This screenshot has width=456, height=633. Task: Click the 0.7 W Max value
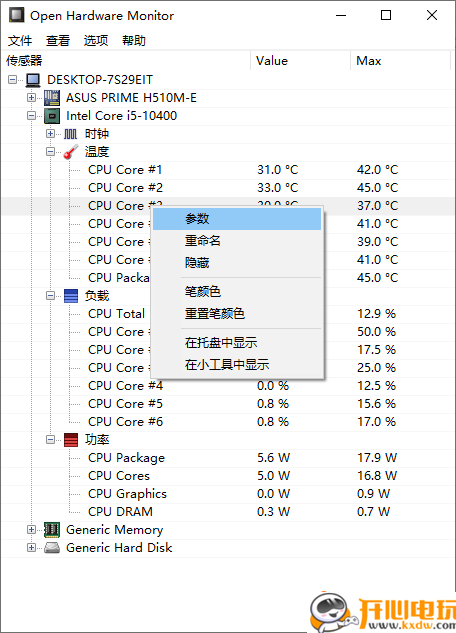click(x=373, y=512)
